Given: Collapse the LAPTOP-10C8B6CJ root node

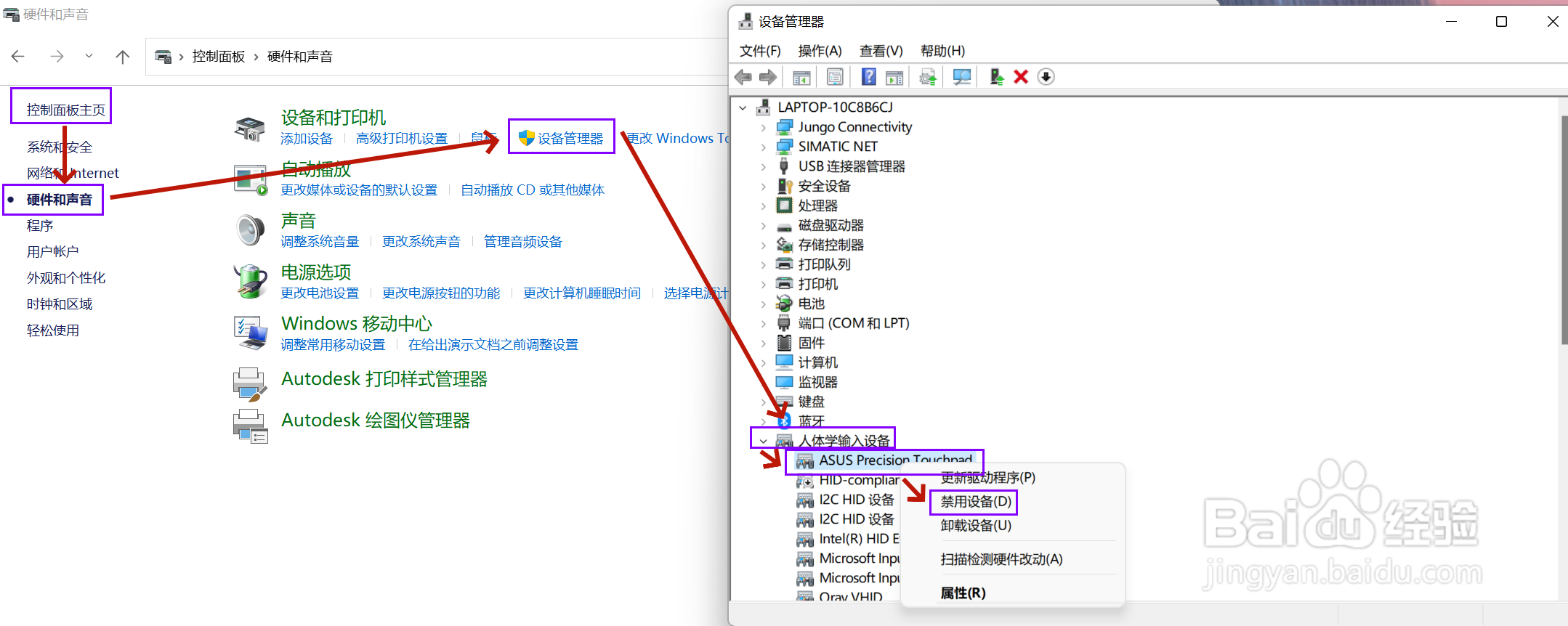Looking at the screenshot, I should (743, 107).
